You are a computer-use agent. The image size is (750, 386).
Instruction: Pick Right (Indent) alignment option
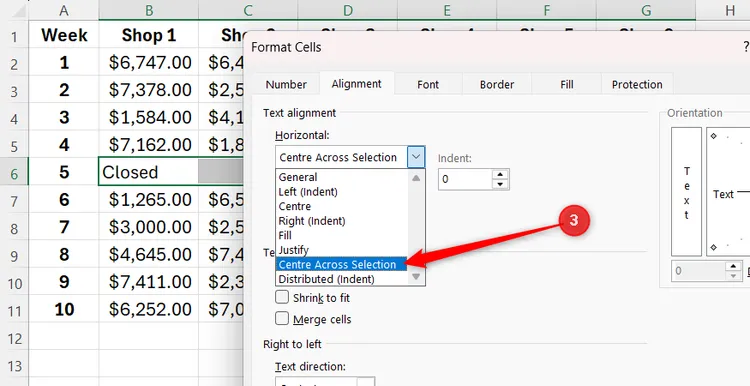click(342, 221)
